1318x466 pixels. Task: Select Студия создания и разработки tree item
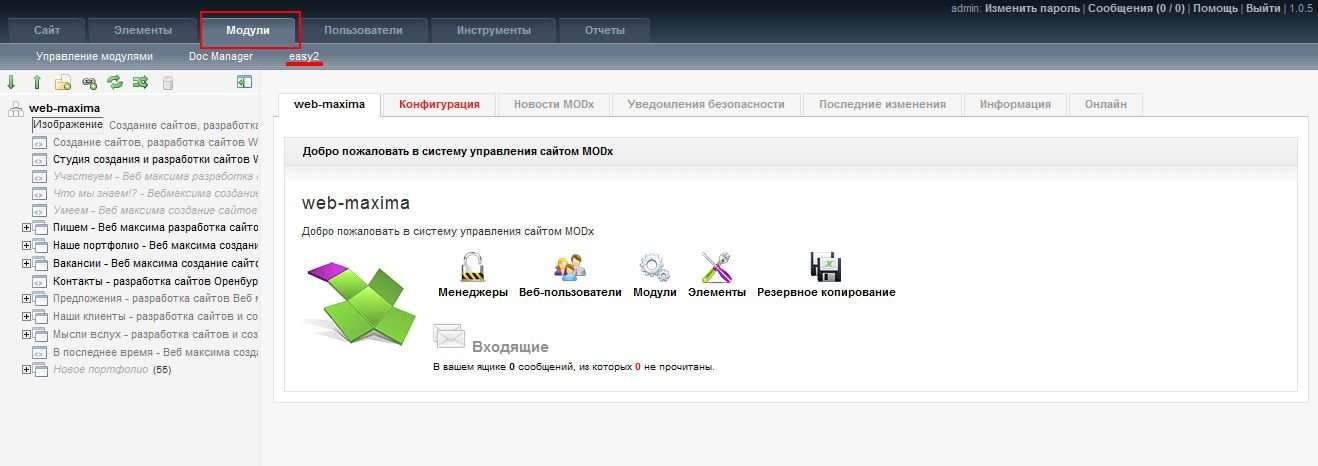point(155,159)
